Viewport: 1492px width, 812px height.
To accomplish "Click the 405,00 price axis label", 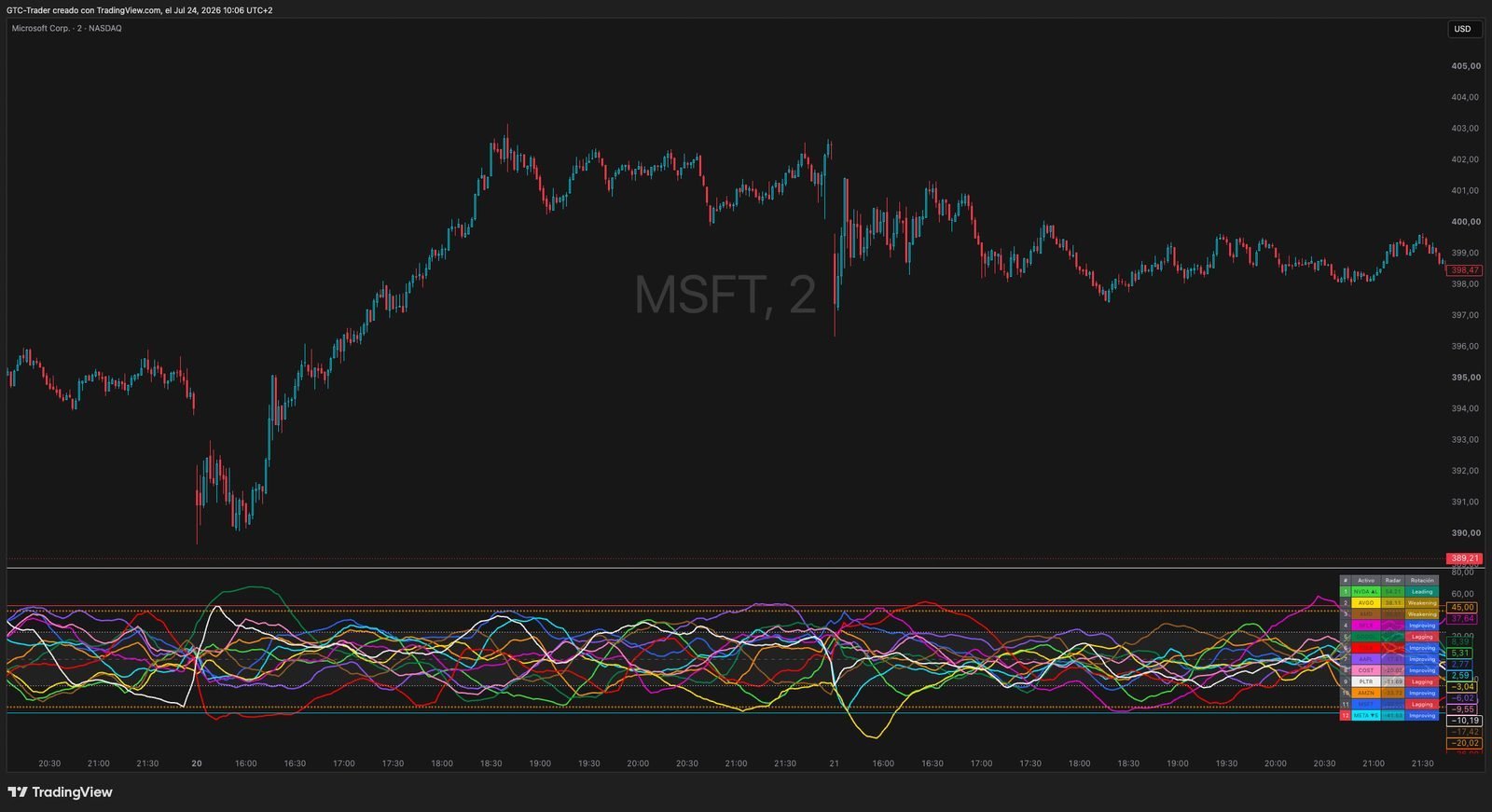I will pos(1465,66).
